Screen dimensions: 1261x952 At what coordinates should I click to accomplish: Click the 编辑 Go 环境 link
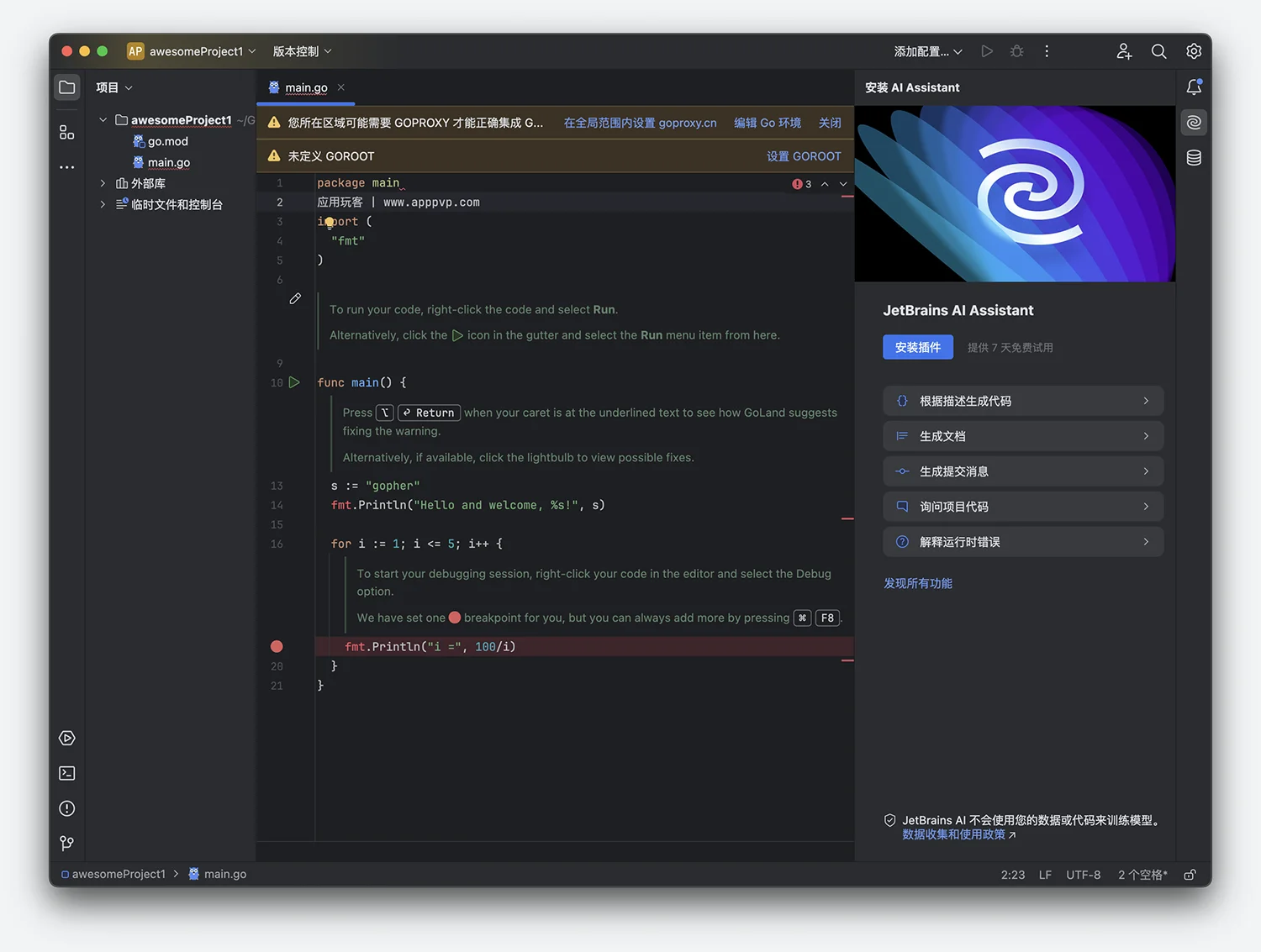point(768,123)
